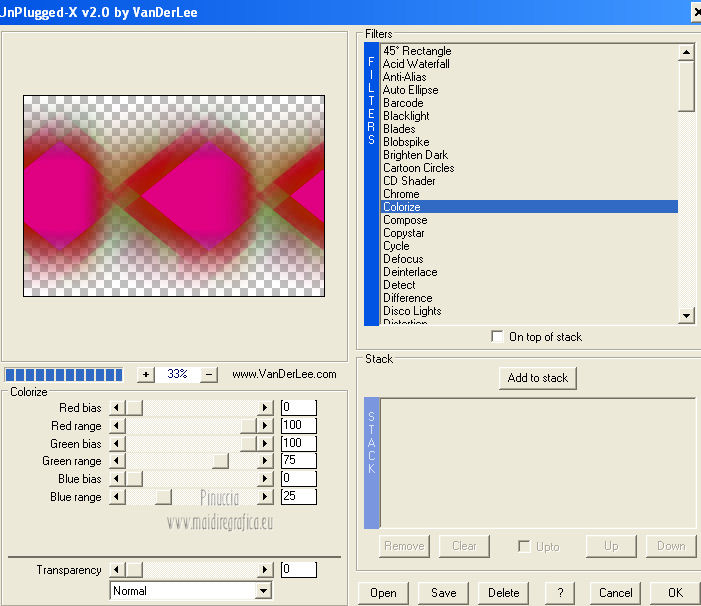Select the Colorize filter entry
The width and height of the screenshot is (701, 606).
(529, 206)
